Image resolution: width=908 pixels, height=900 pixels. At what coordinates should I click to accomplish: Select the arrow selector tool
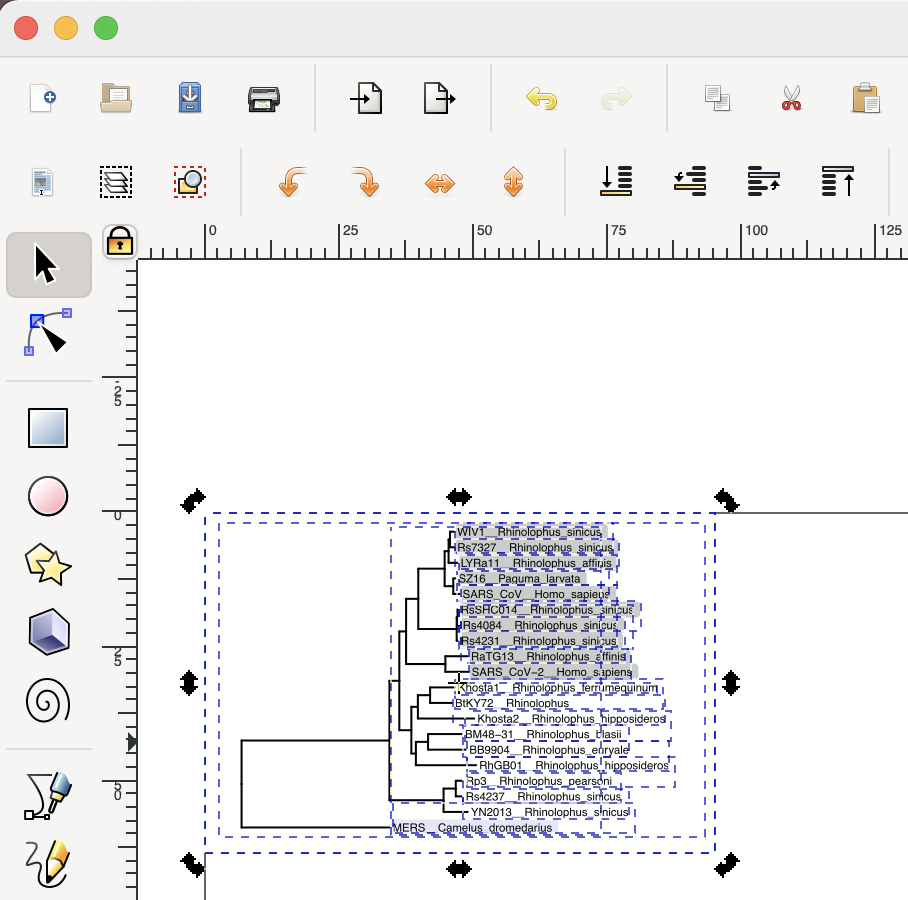48,263
